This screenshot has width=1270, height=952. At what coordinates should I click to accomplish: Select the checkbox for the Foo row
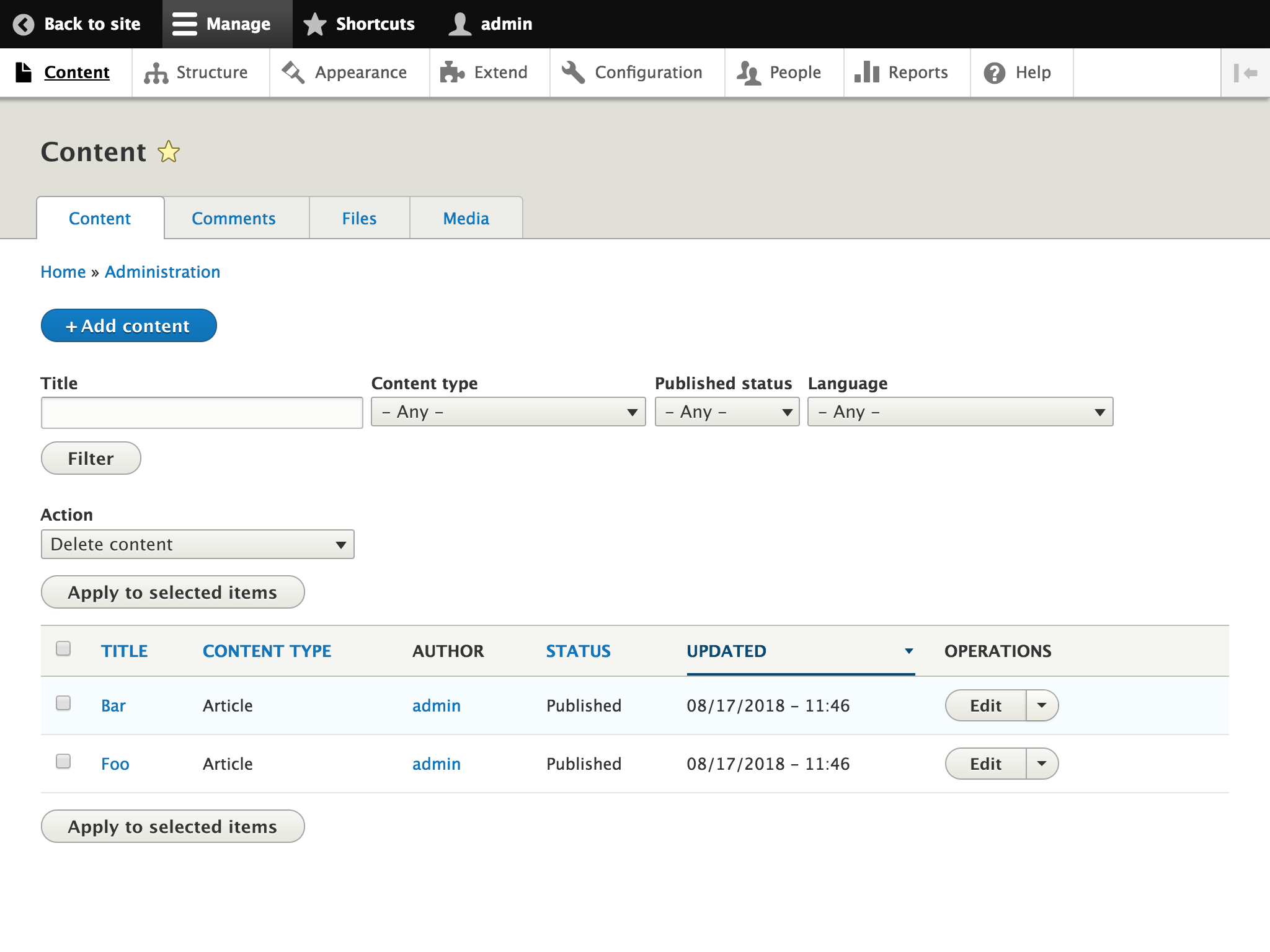click(63, 761)
